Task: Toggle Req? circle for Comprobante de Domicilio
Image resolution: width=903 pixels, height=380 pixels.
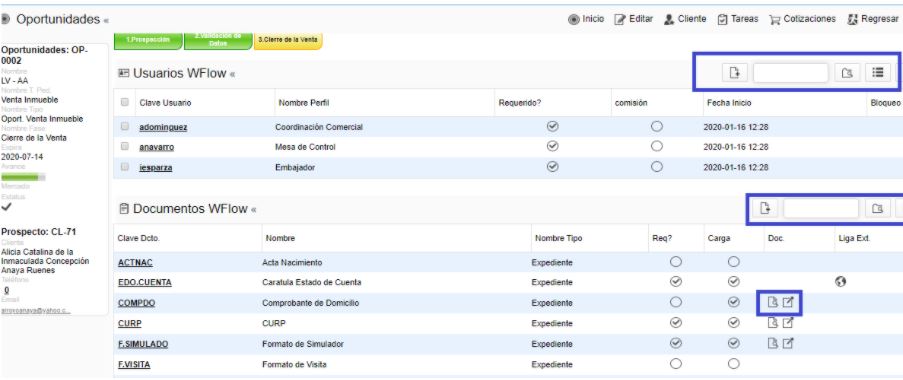Action: [x=676, y=302]
